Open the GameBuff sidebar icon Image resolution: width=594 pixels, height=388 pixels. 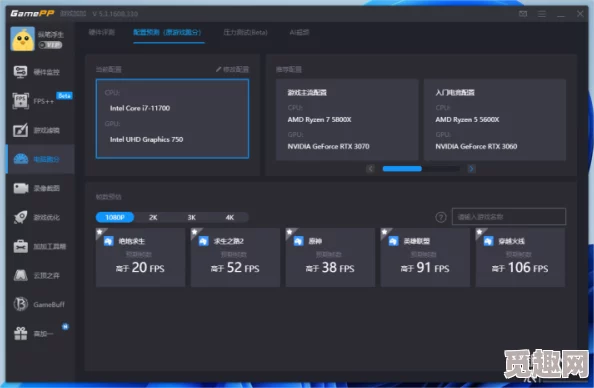pos(20,304)
